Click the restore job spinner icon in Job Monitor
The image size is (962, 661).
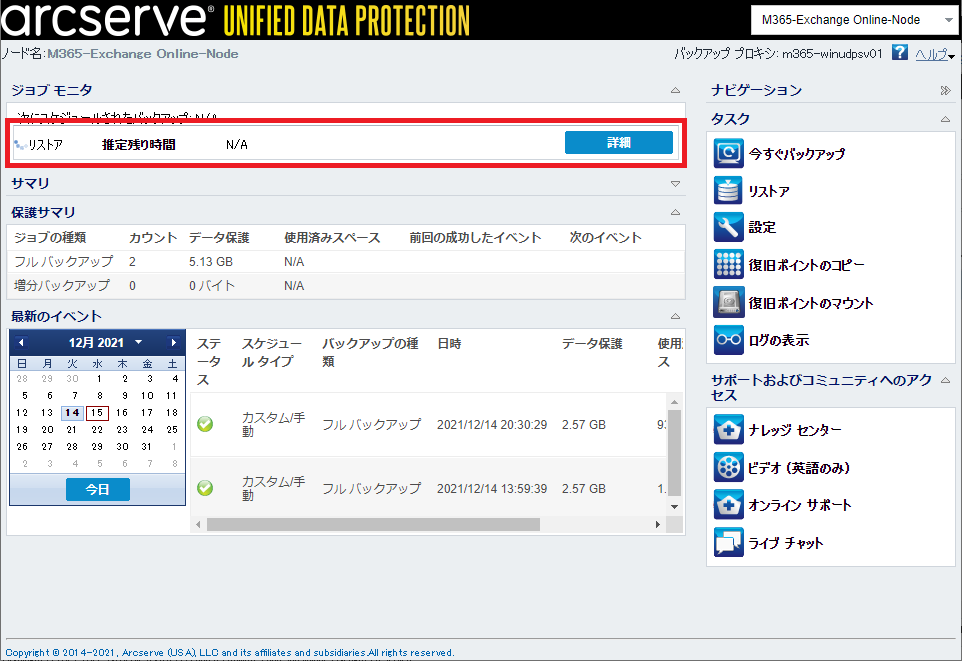tap(20, 145)
